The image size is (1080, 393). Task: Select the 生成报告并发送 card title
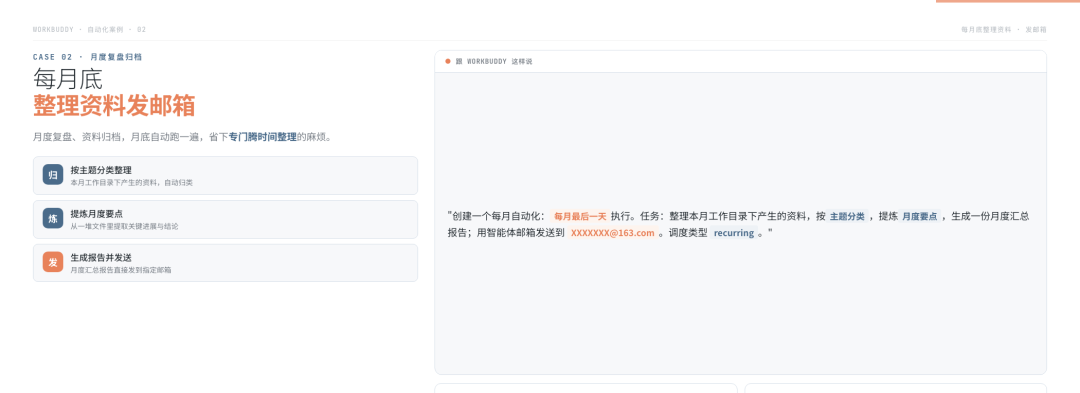pyautogui.click(x=101, y=257)
